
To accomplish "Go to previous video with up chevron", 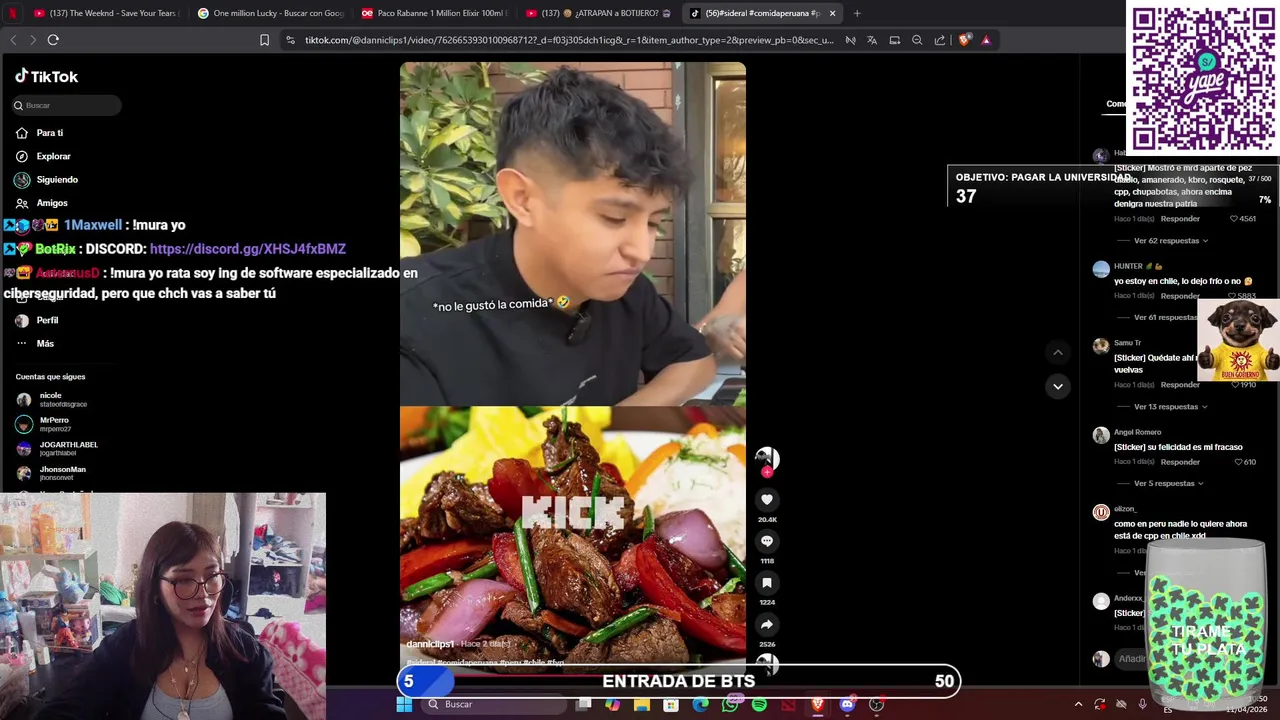I will click(x=1057, y=352).
